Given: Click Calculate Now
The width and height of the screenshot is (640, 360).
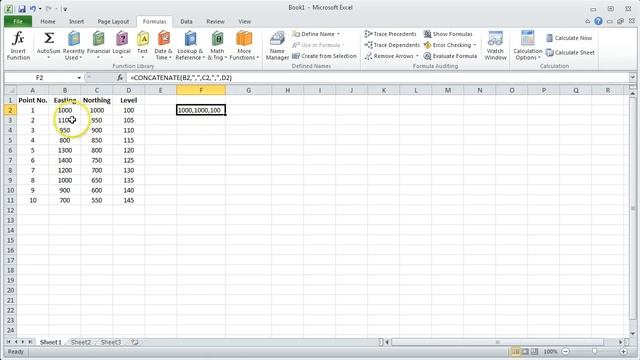Looking at the screenshot, I should (x=569, y=38).
